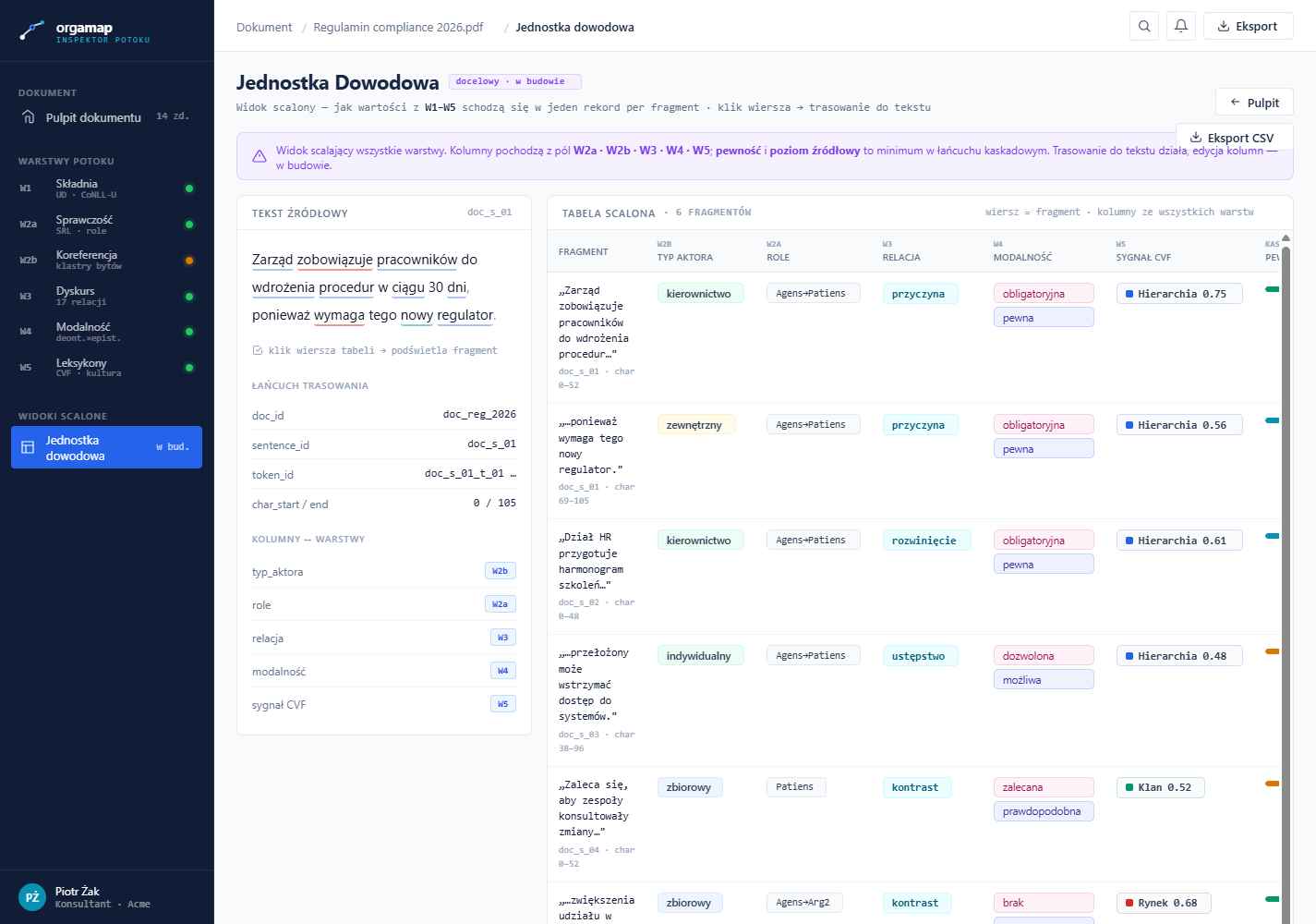Click the 'możliwa' modality tag
The width and height of the screenshot is (1316, 924).
pos(1044,680)
